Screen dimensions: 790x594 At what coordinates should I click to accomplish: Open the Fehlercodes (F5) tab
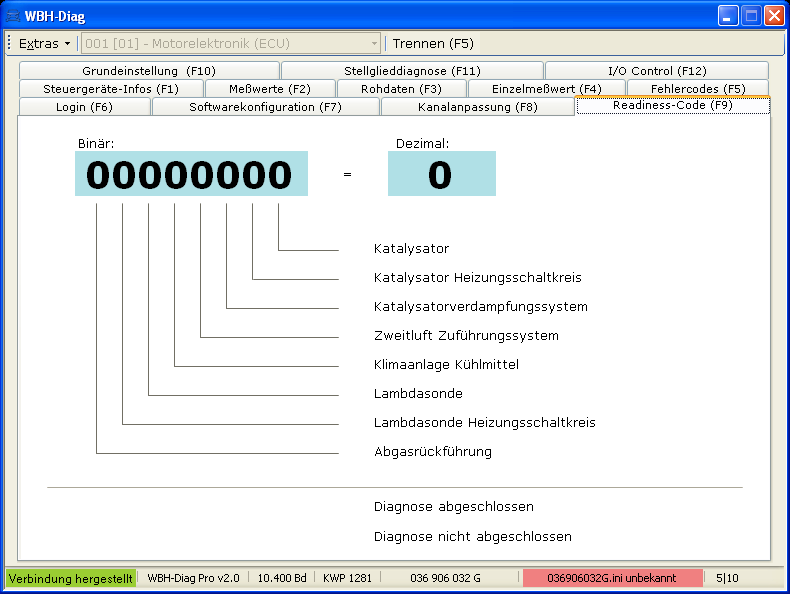coord(698,89)
